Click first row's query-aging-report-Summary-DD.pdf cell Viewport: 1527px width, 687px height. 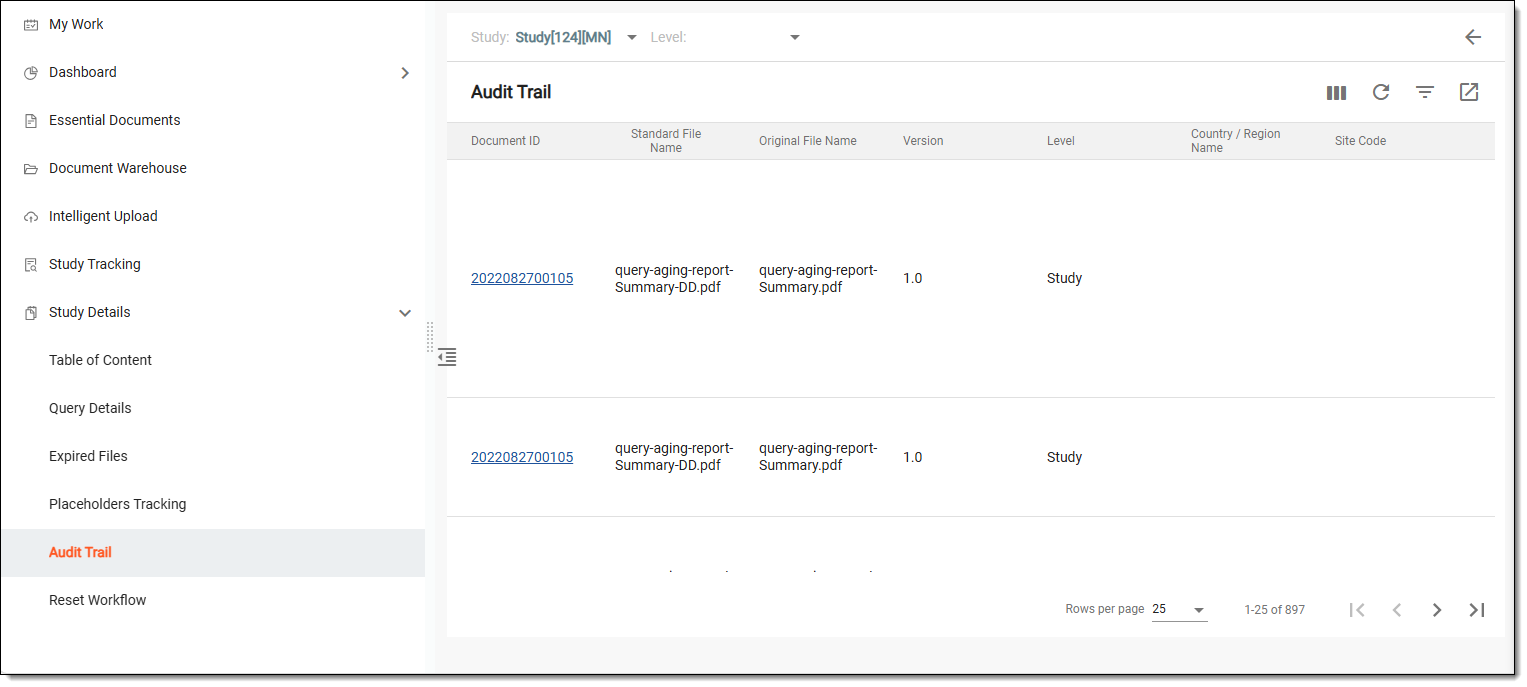pyautogui.click(x=674, y=279)
